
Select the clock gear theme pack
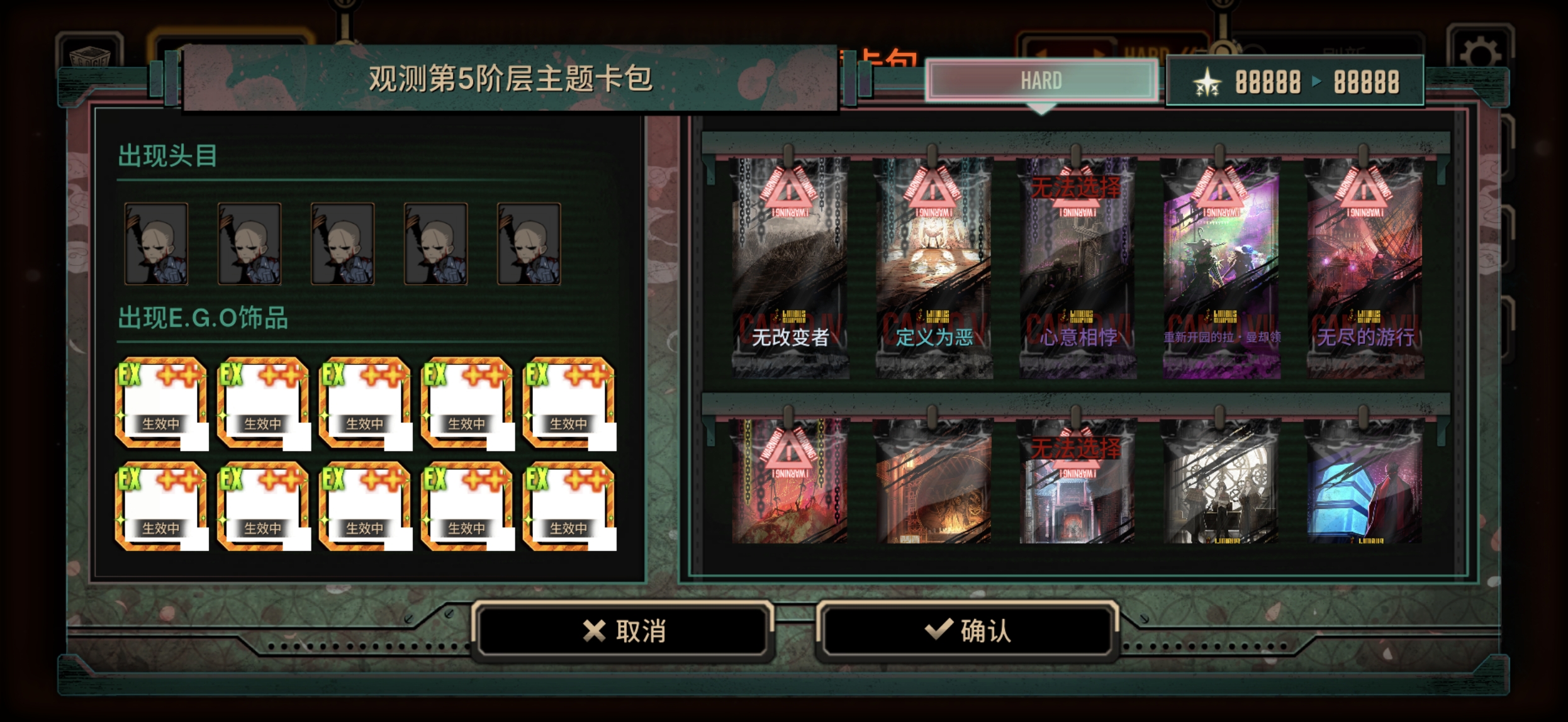pos(1221,481)
